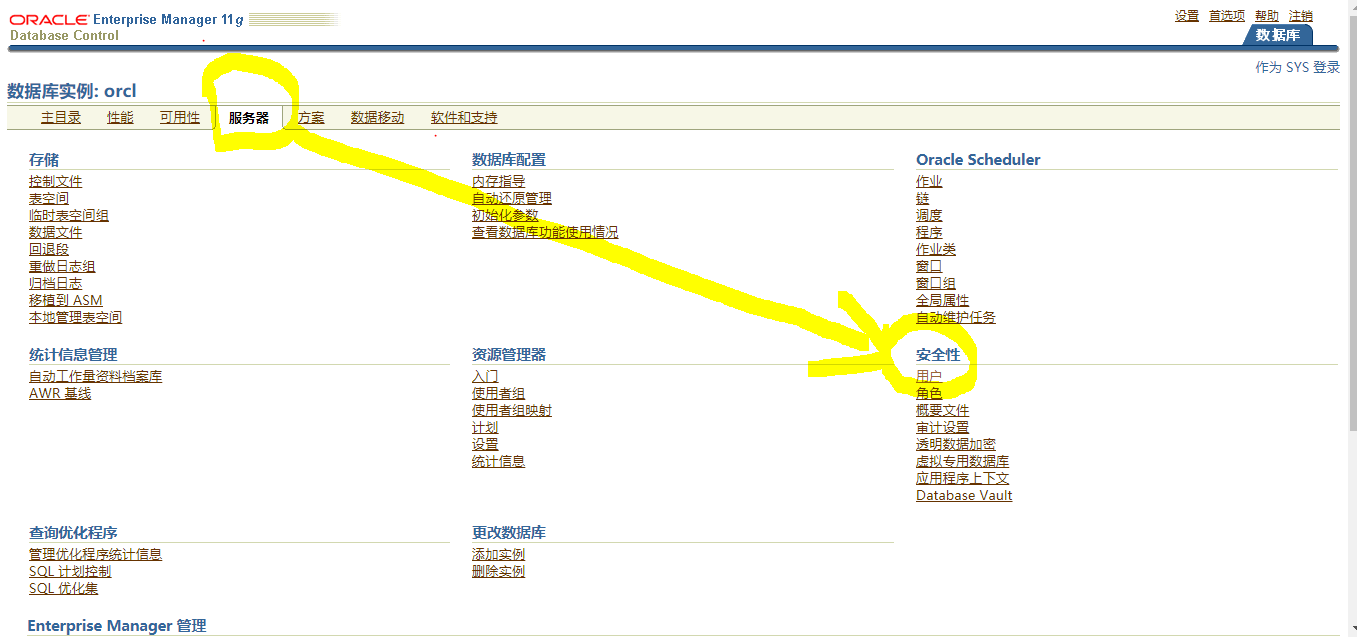Image resolution: width=1357 pixels, height=637 pixels.
Task: Click the 设置 link under 资源管理器
Action: [485, 444]
